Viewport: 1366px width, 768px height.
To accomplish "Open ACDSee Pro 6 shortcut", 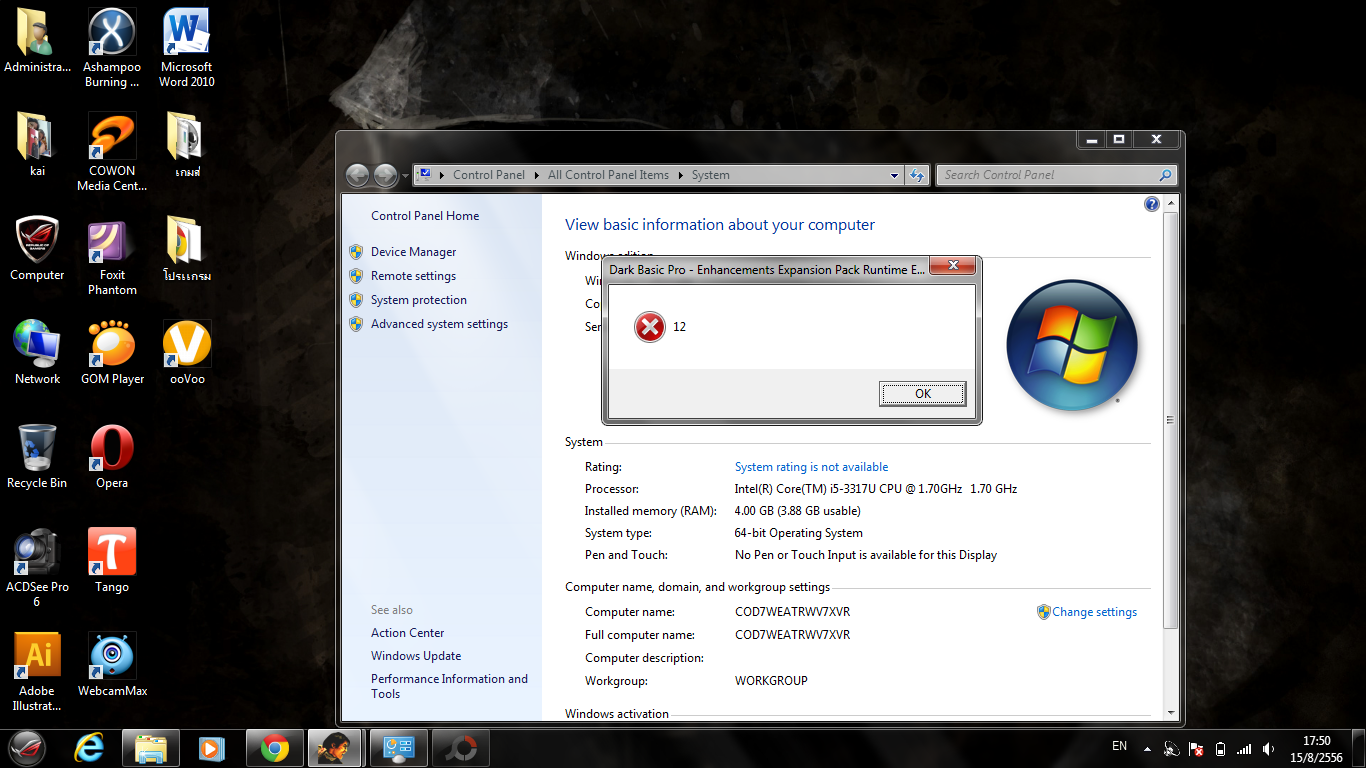I will 37,568.
